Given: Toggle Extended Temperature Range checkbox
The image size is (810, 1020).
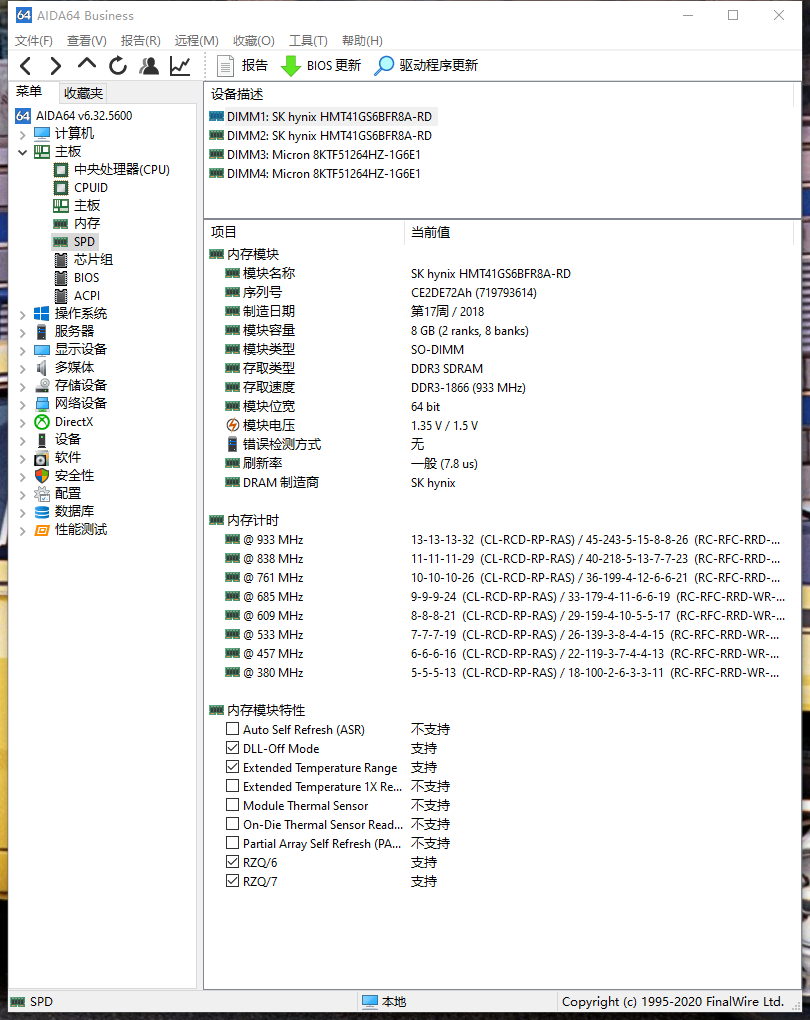Looking at the screenshot, I should coord(232,766).
